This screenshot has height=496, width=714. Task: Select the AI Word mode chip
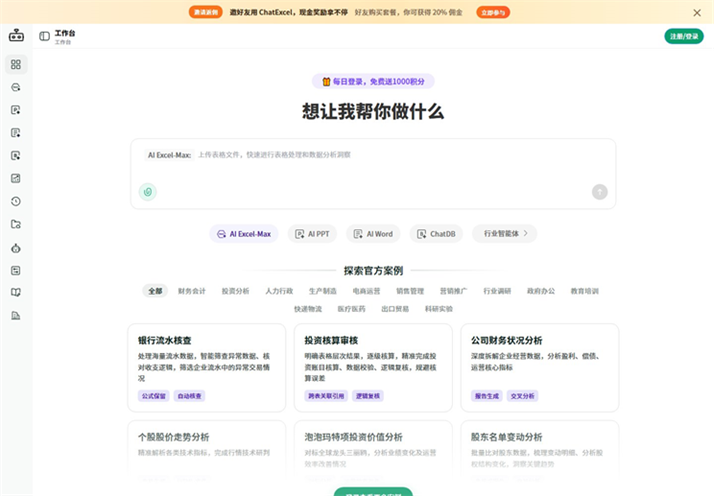[x=373, y=234]
